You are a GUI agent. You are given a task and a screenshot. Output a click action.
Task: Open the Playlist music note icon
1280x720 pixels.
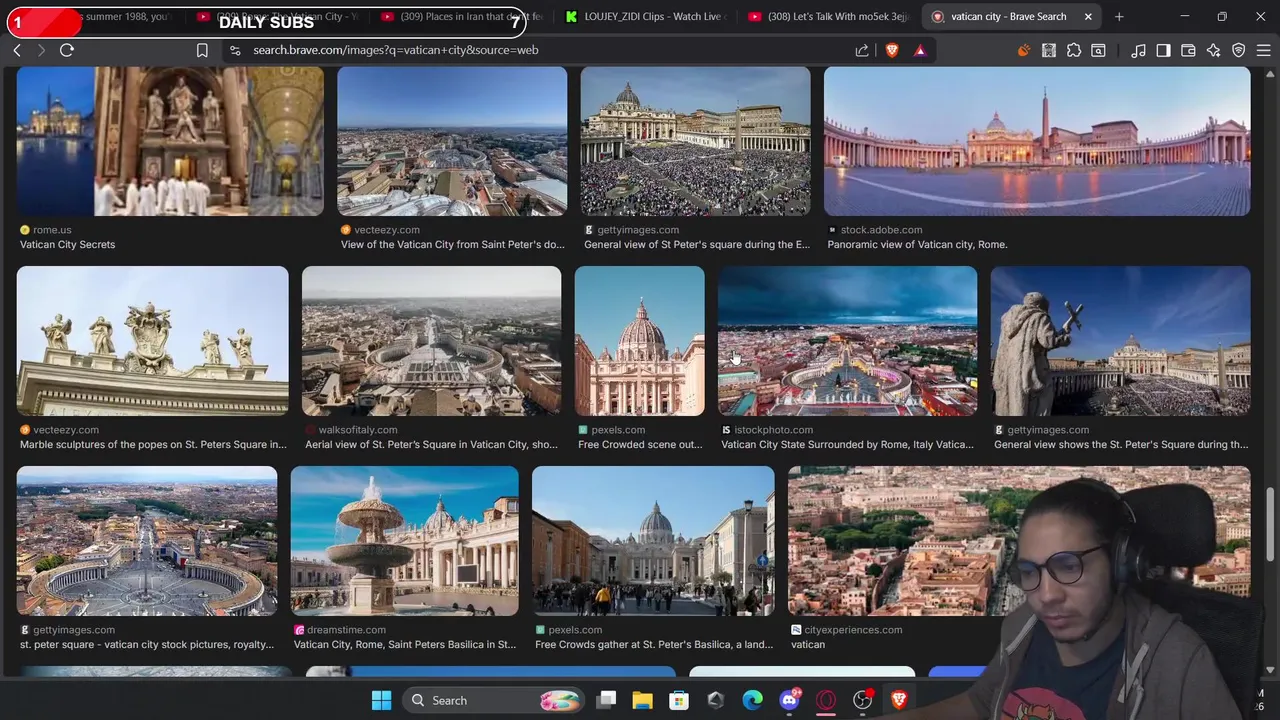[x=1138, y=50]
